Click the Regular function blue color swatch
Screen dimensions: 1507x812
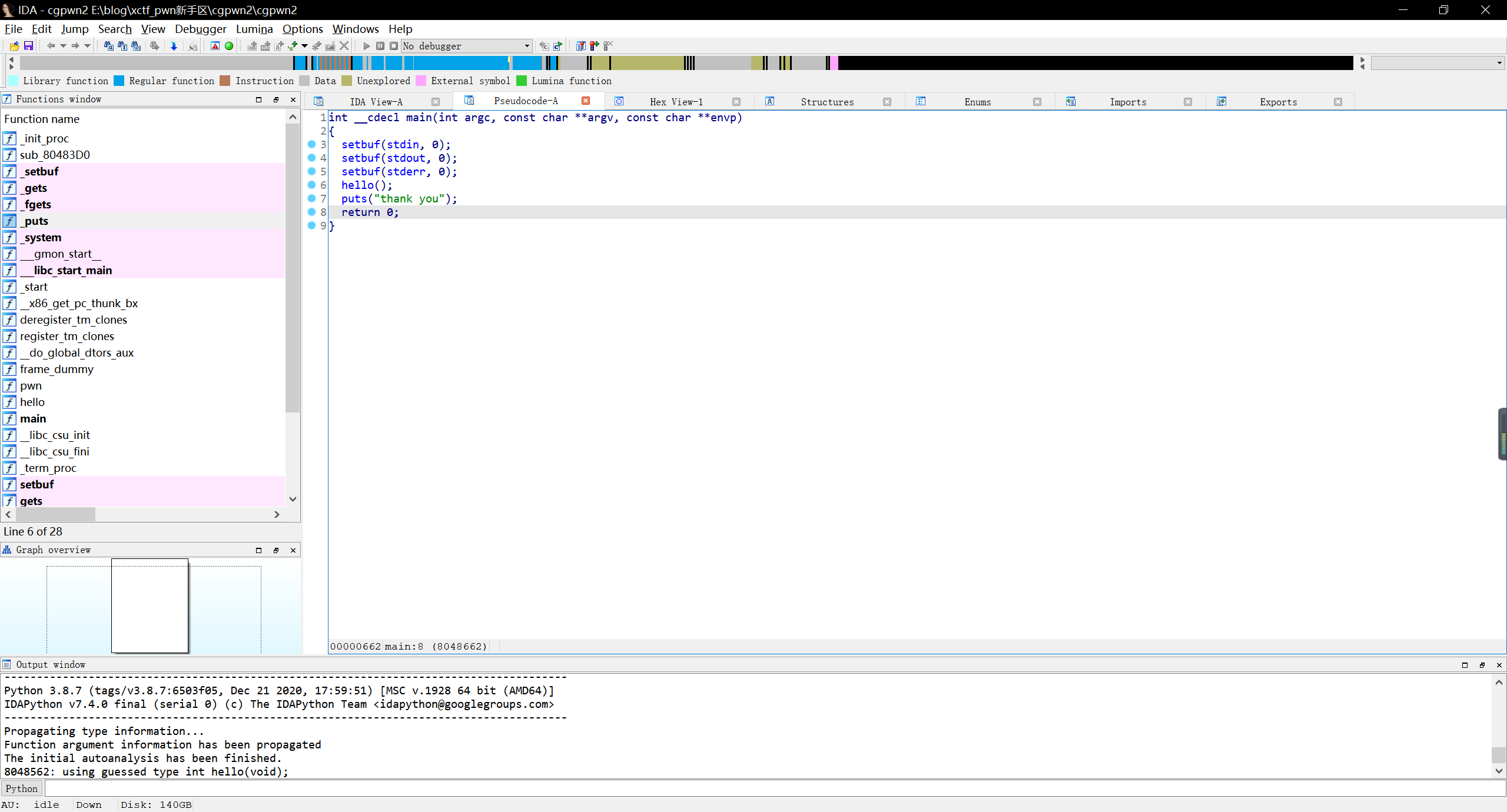point(119,81)
